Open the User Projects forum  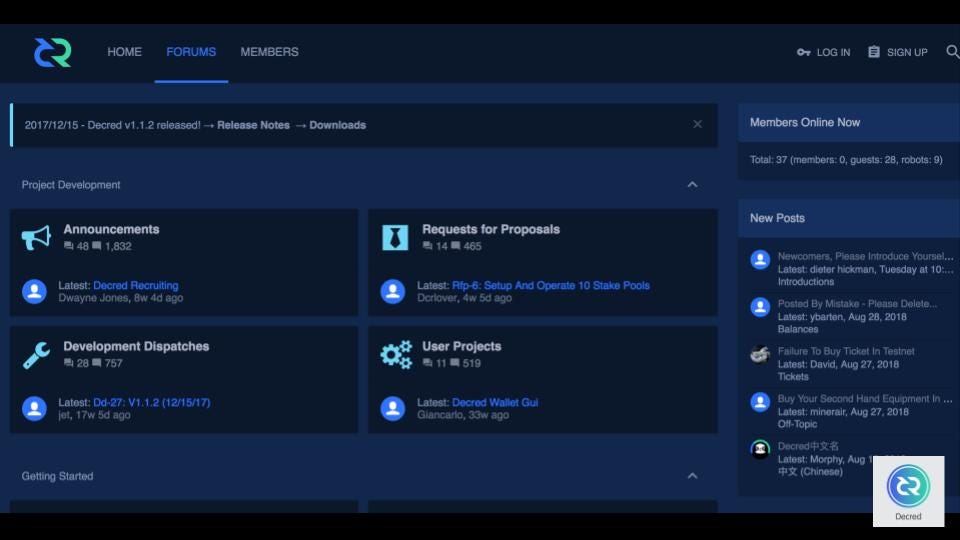coord(462,346)
